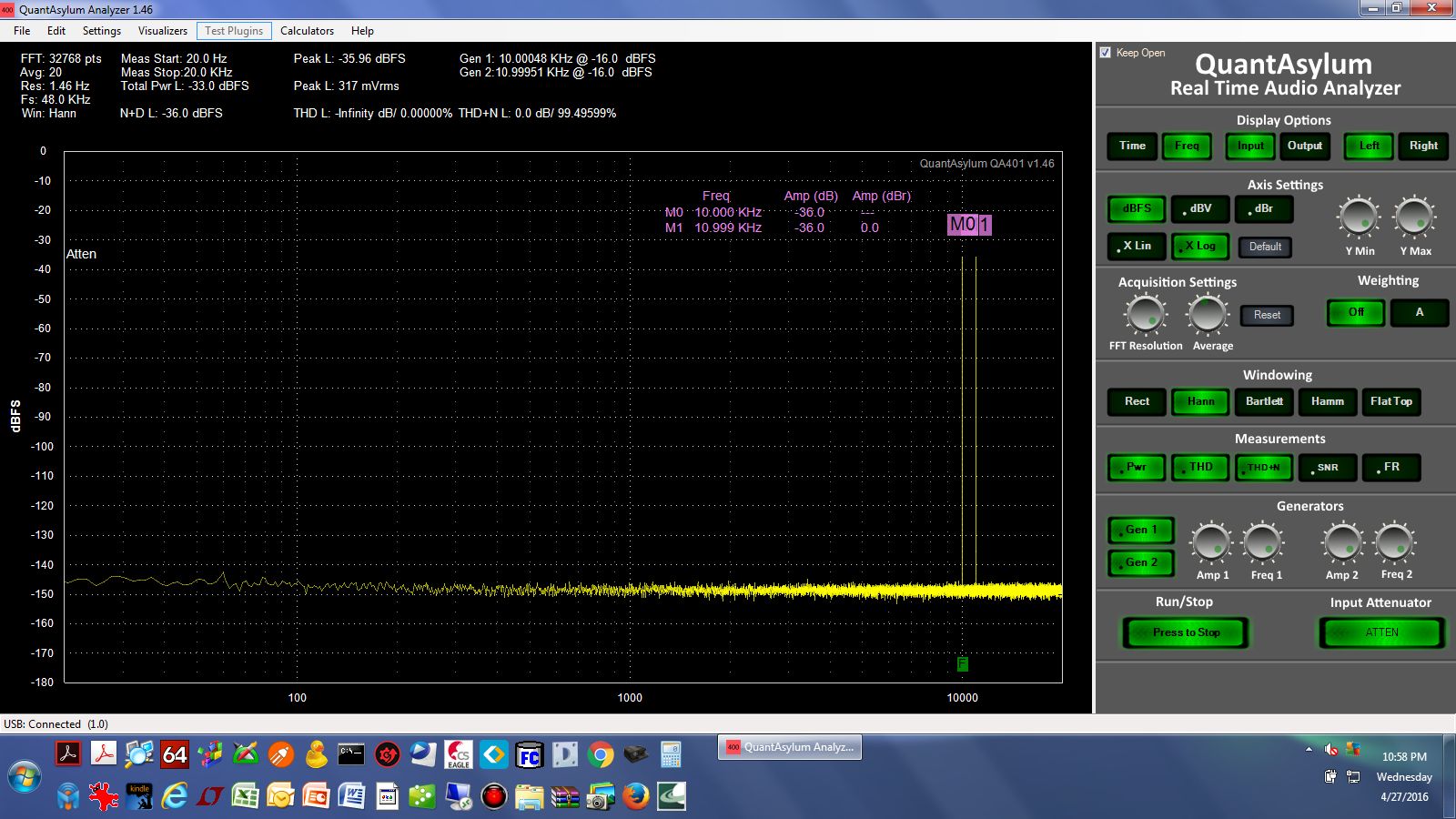This screenshot has width=1456, height=819.
Task: Select the Rect window function
Action: tap(1137, 401)
